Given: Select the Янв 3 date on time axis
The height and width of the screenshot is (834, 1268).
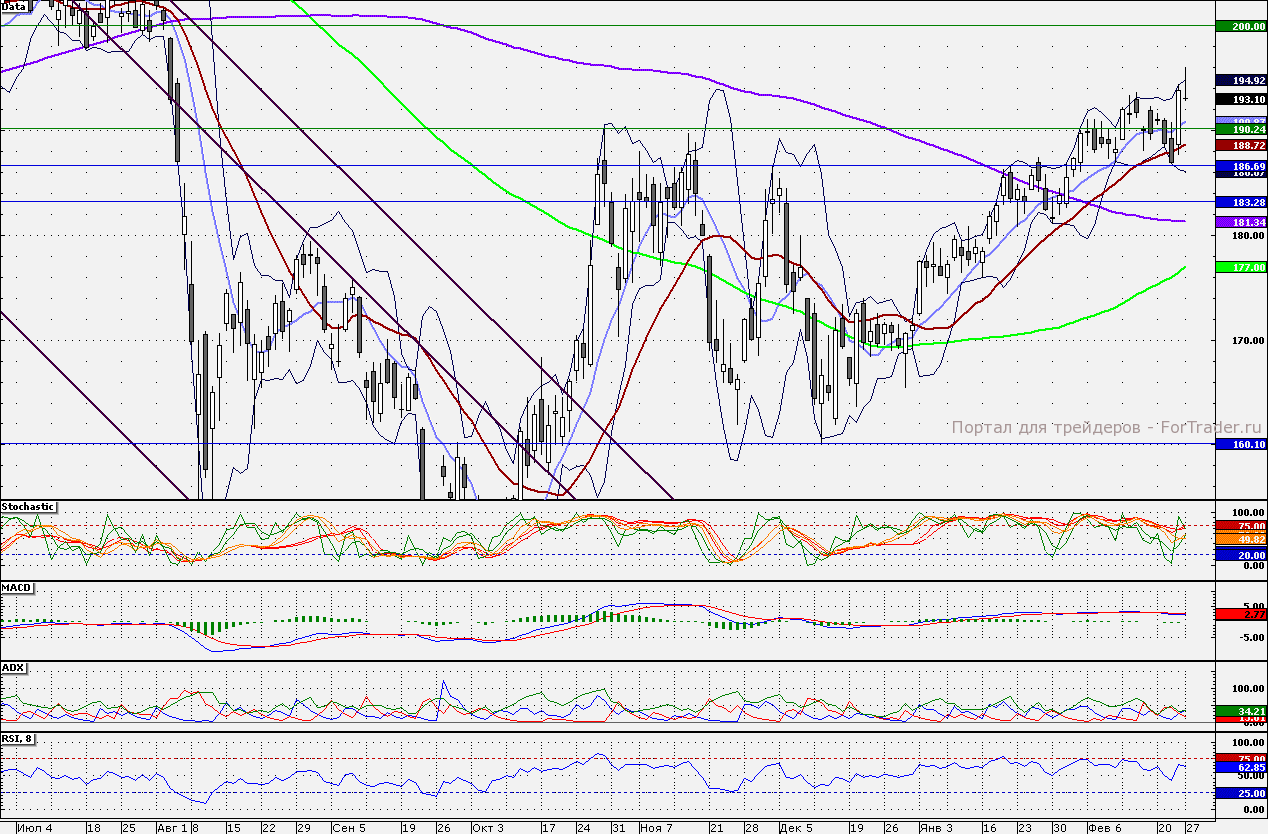Looking at the screenshot, I should pyautogui.click(x=935, y=828).
